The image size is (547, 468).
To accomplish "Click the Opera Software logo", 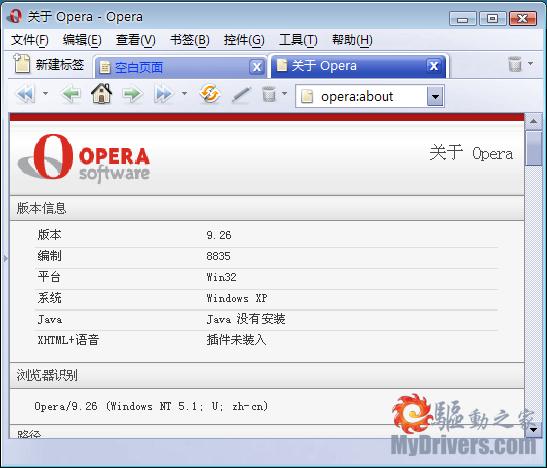I will [84, 158].
